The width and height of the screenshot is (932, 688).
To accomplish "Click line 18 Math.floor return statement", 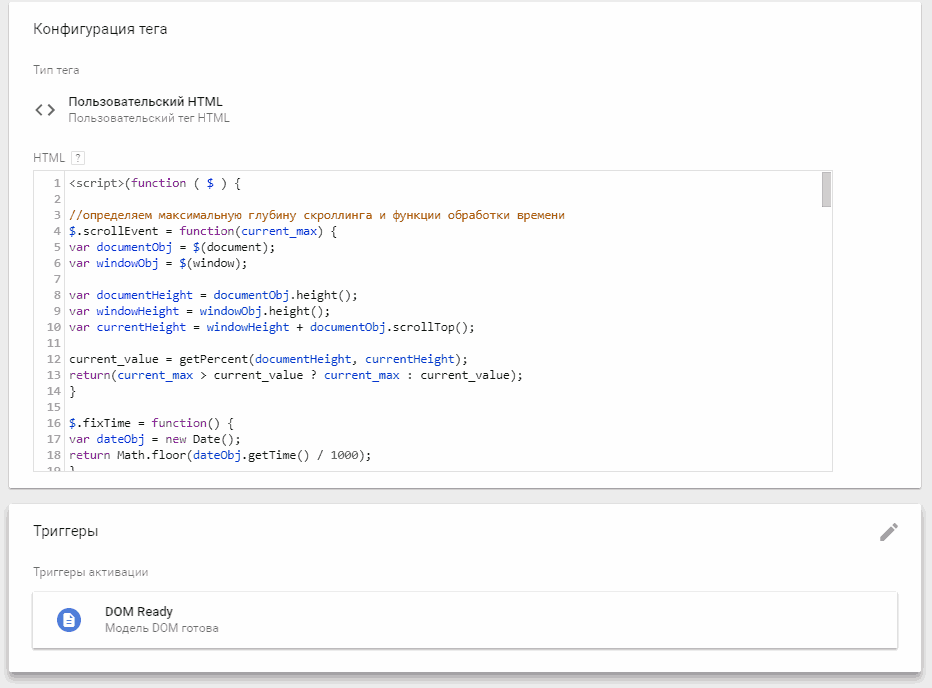I will (220, 455).
